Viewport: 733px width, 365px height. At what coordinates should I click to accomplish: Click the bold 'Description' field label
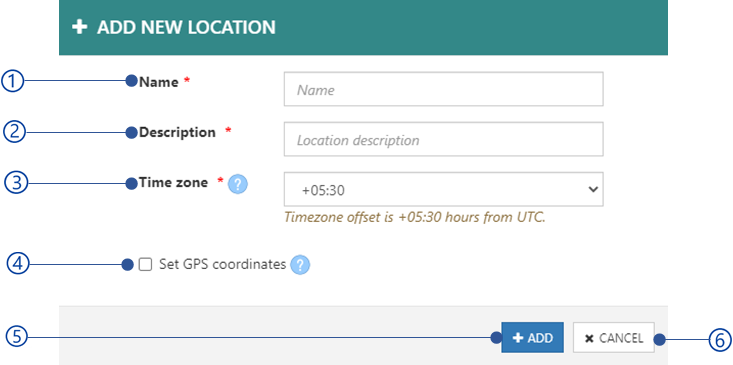point(178,132)
